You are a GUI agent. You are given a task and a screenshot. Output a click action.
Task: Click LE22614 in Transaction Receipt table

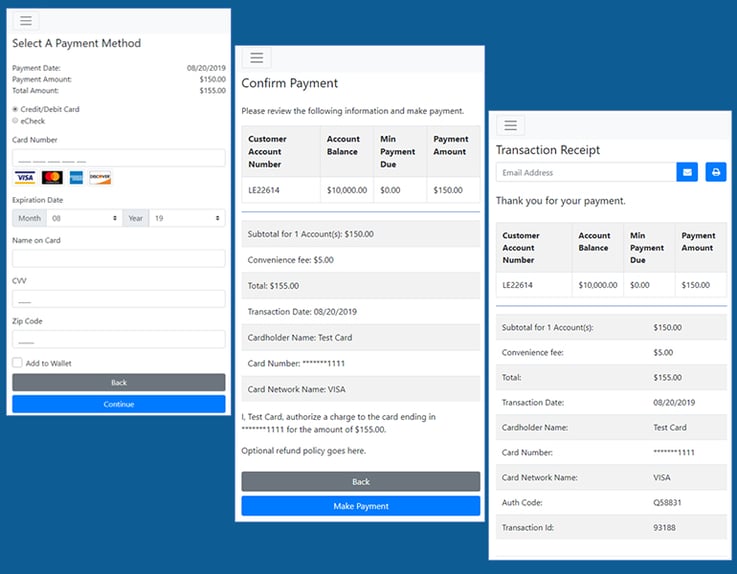(517, 285)
